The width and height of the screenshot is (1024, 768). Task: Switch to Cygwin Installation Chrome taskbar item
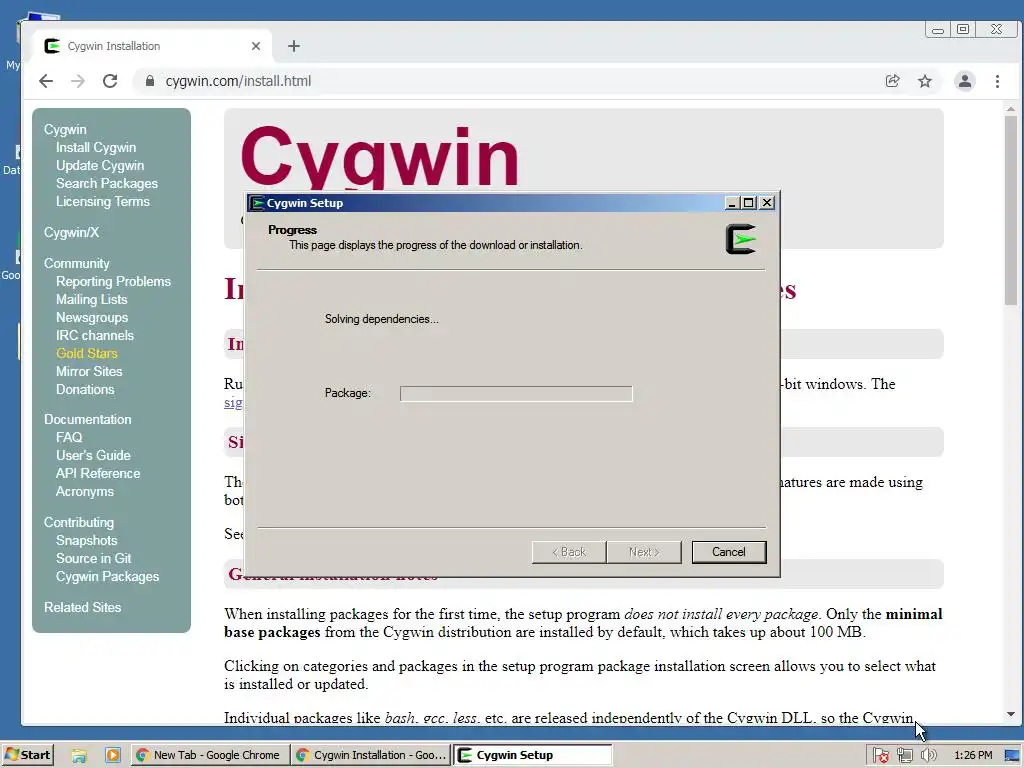click(x=371, y=755)
